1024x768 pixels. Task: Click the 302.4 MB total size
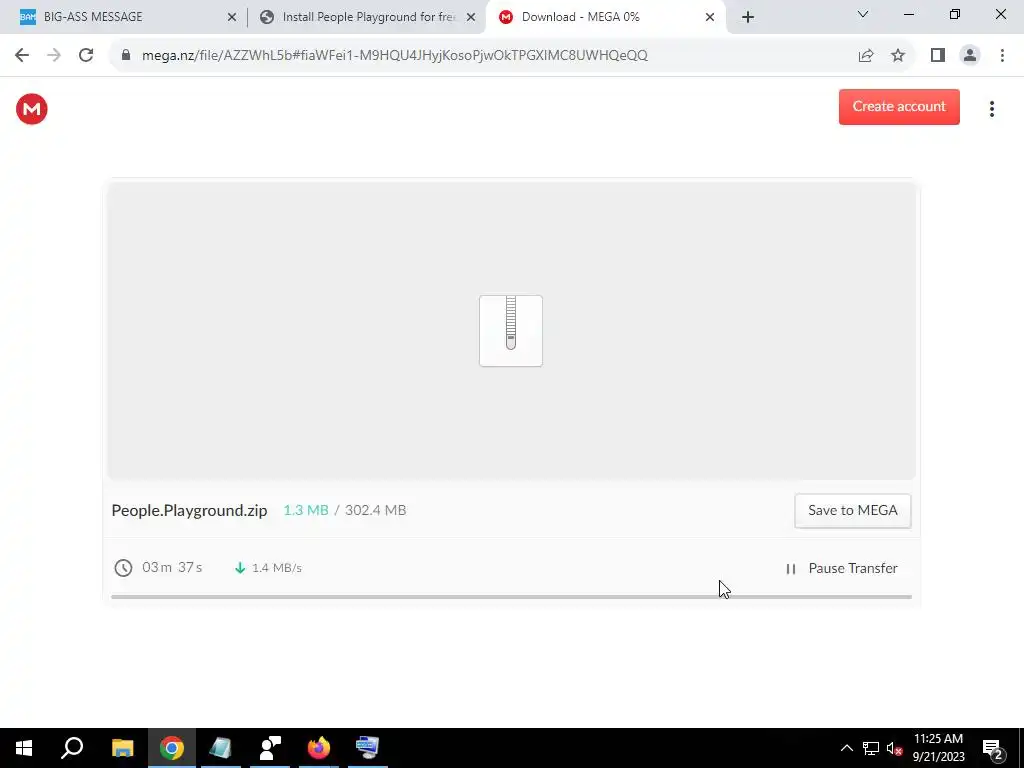pos(376,511)
